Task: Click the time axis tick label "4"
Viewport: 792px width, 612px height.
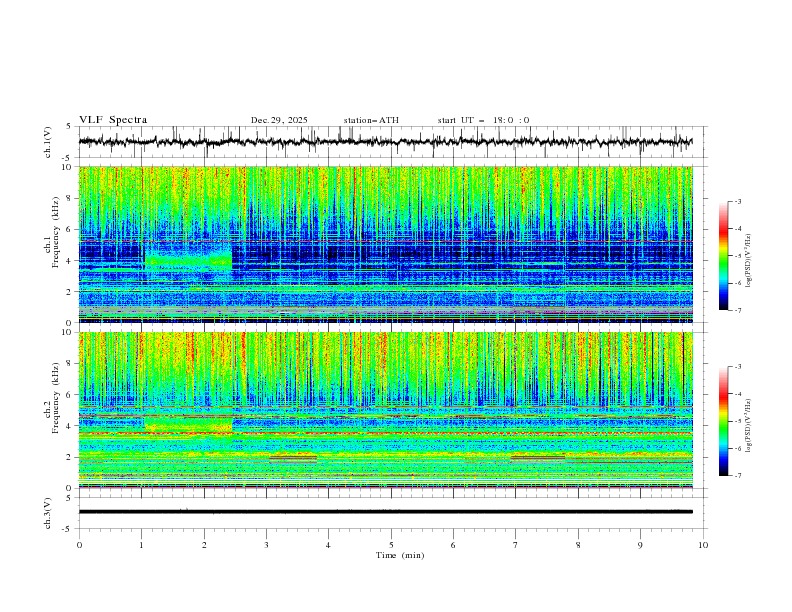Action: [x=328, y=545]
